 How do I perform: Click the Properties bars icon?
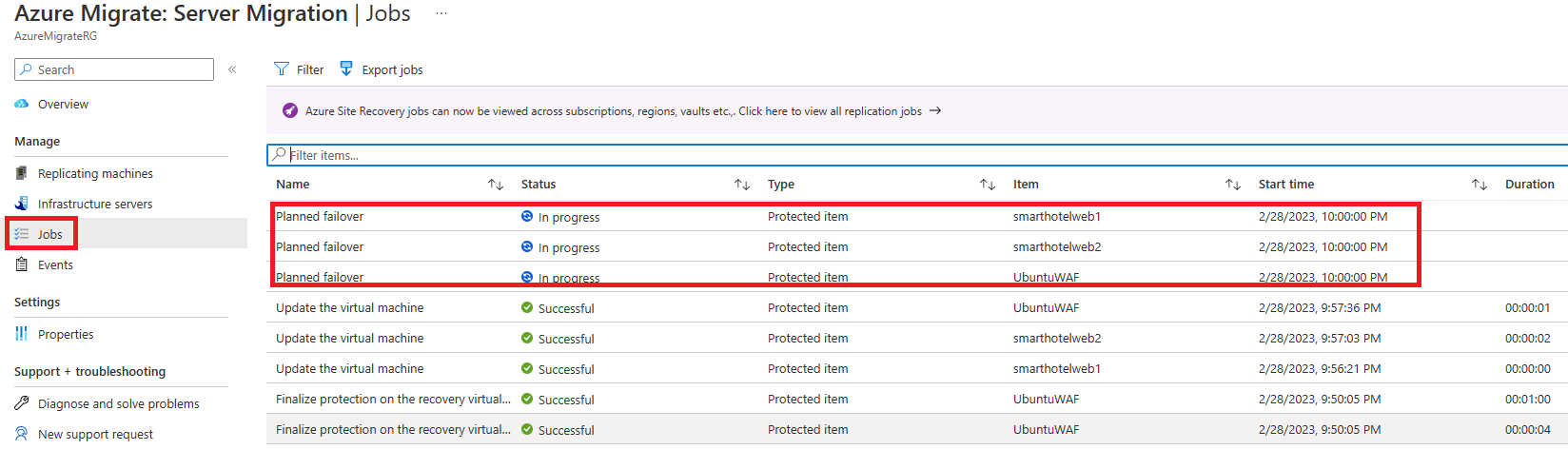click(x=22, y=334)
